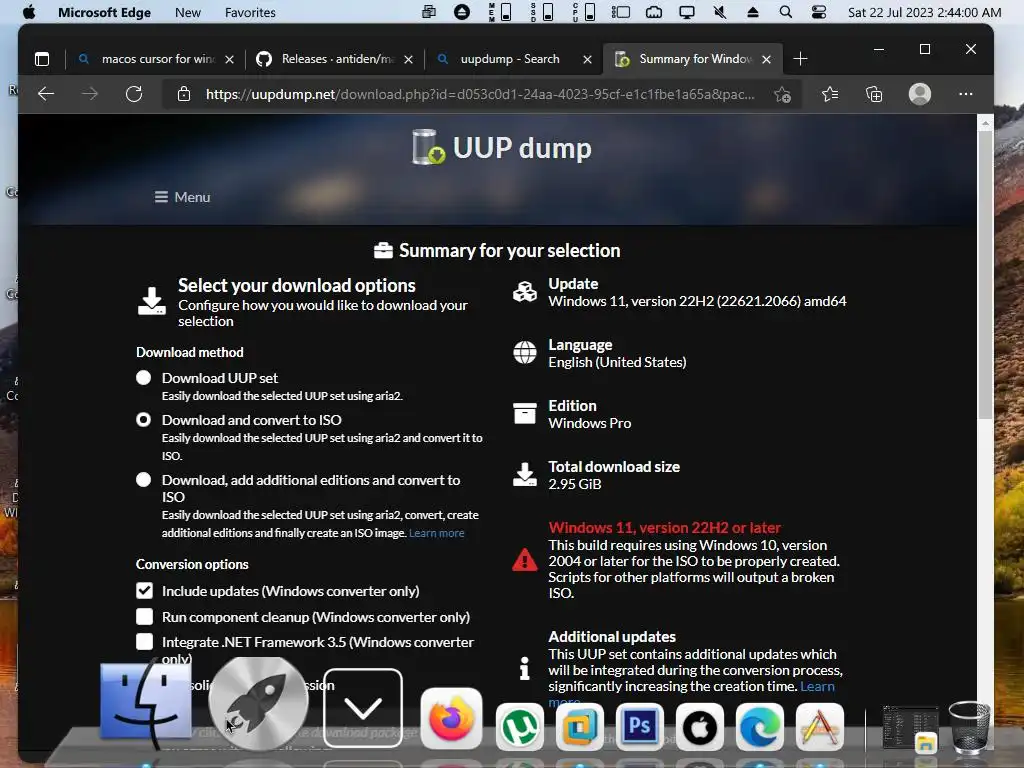Image resolution: width=1024 pixels, height=768 pixels.
Task: Check 'Run component cleanup (Windows converter only)'
Action: pos(144,616)
